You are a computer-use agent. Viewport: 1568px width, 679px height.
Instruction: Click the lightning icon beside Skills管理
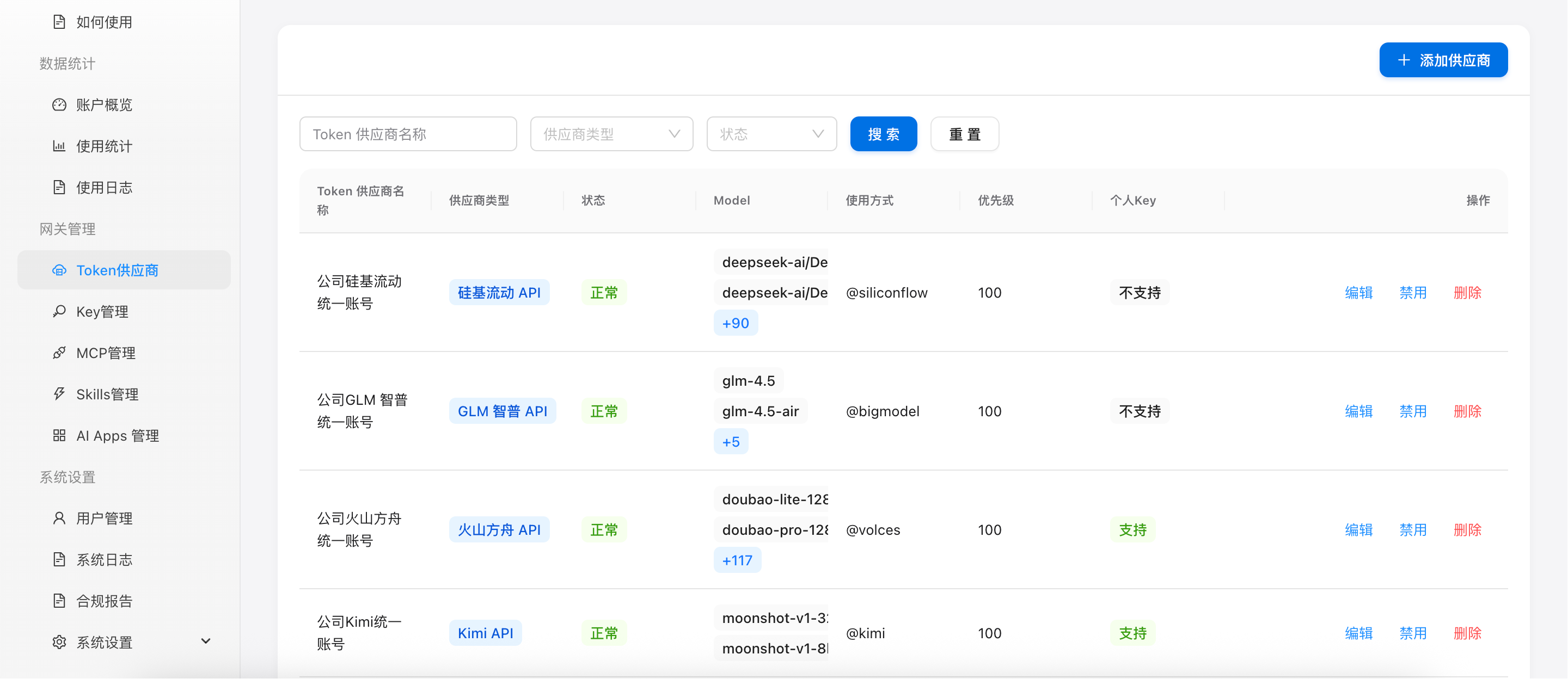coord(59,395)
